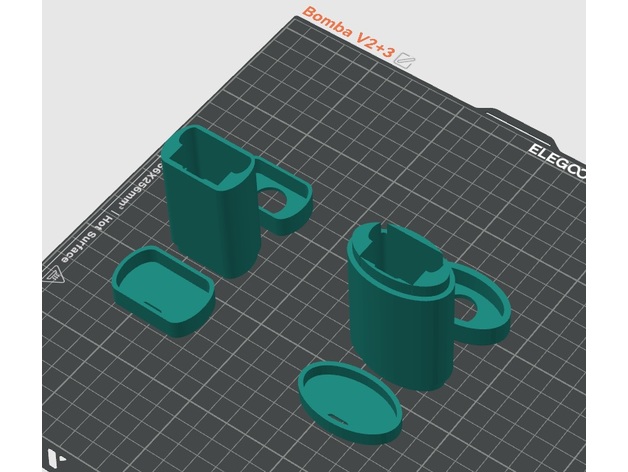This screenshot has width=628, height=472.
Task: Select the oval container model
Action: coord(399,309)
